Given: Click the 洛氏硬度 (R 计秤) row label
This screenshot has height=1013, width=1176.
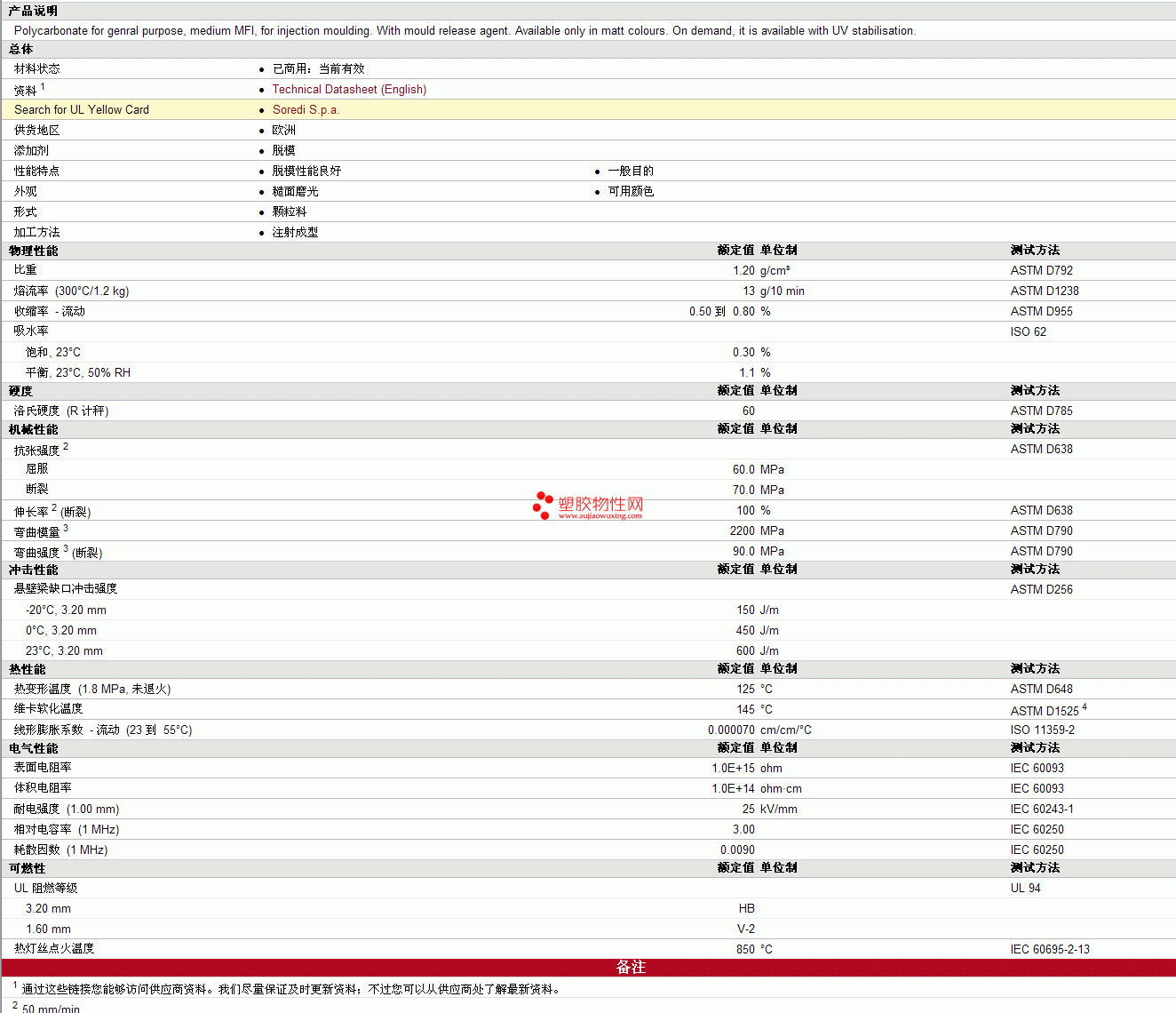Looking at the screenshot, I should [x=60, y=411].
